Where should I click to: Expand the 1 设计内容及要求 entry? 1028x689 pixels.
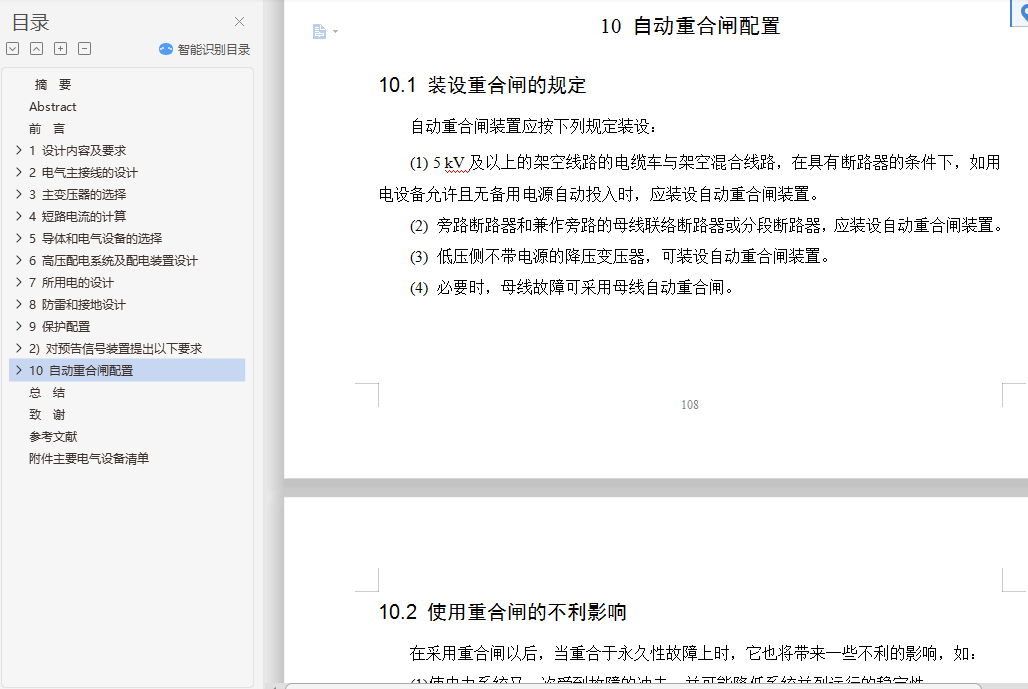(x=18, y=150)
